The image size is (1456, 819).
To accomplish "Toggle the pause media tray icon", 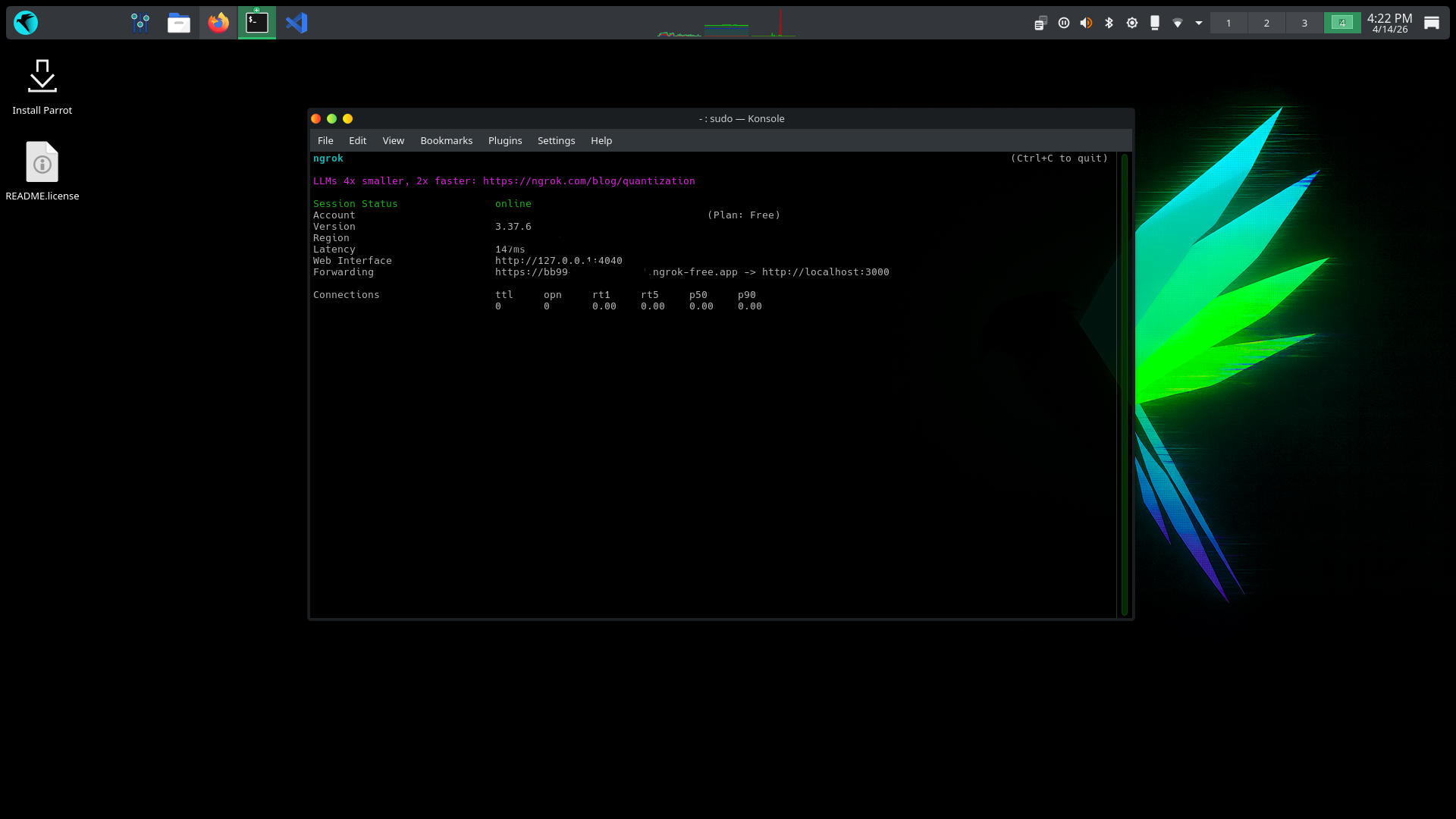I will [1063, 23].
